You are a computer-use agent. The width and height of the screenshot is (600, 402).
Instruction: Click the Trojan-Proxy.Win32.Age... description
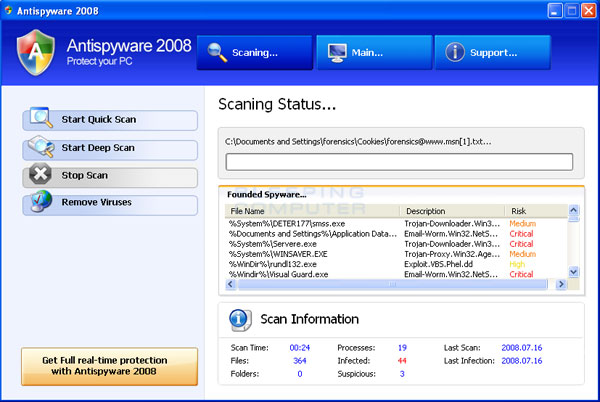[452, 254]
